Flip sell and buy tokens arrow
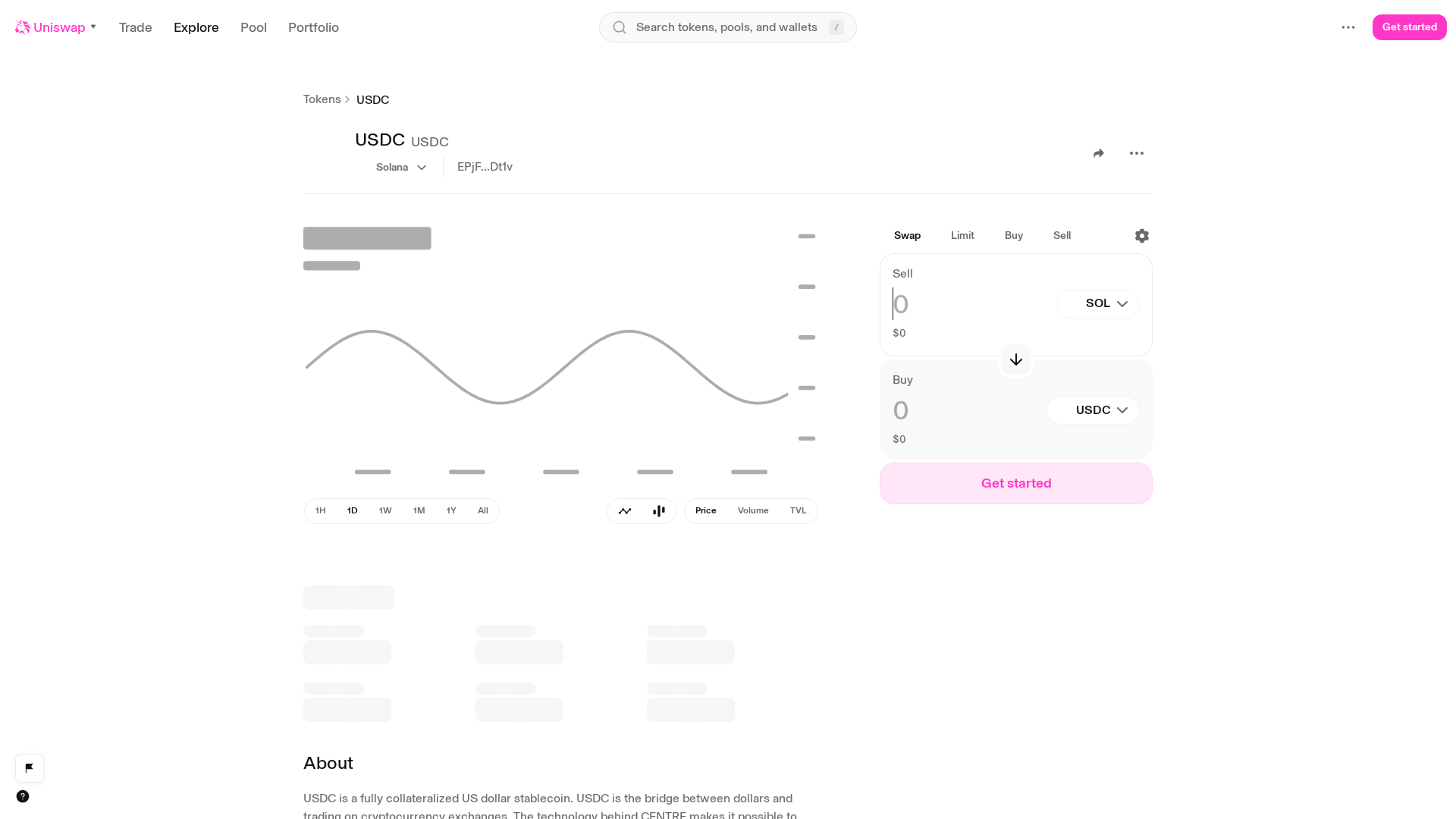Viewport: 1456px width, 819px height. (1016, 359)
